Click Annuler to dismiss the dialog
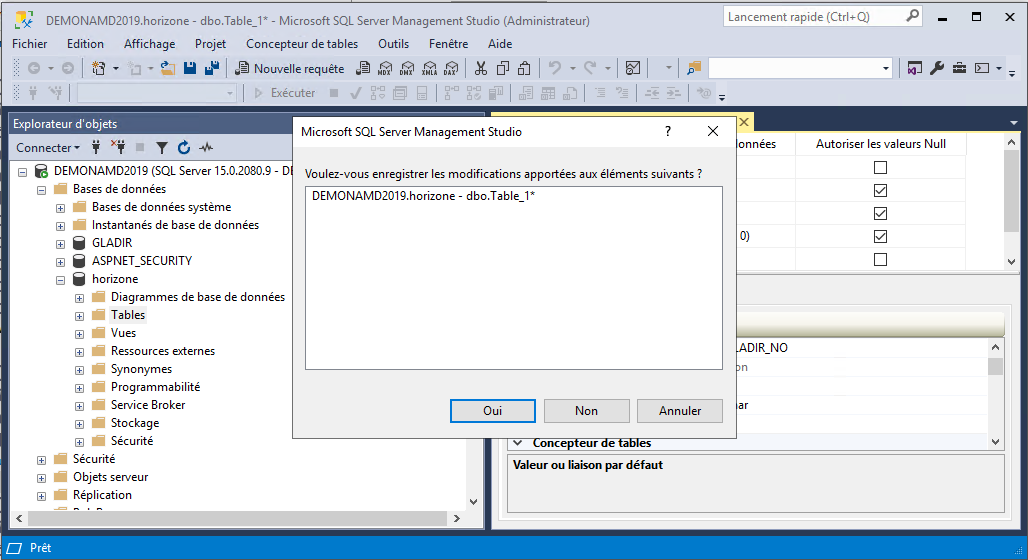 [x=680, y=411]
